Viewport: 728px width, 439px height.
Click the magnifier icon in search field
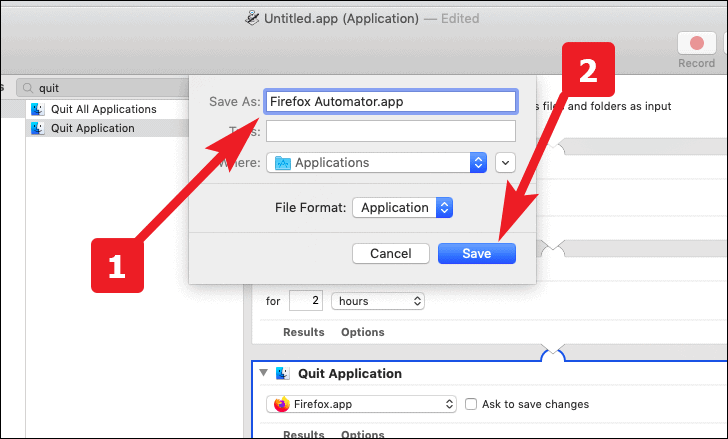pos(28,88)
